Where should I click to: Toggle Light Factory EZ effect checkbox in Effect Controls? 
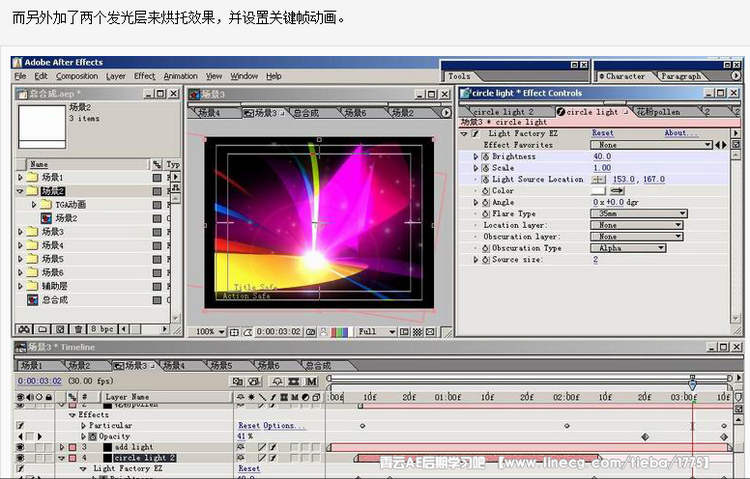tap(475, 134)
